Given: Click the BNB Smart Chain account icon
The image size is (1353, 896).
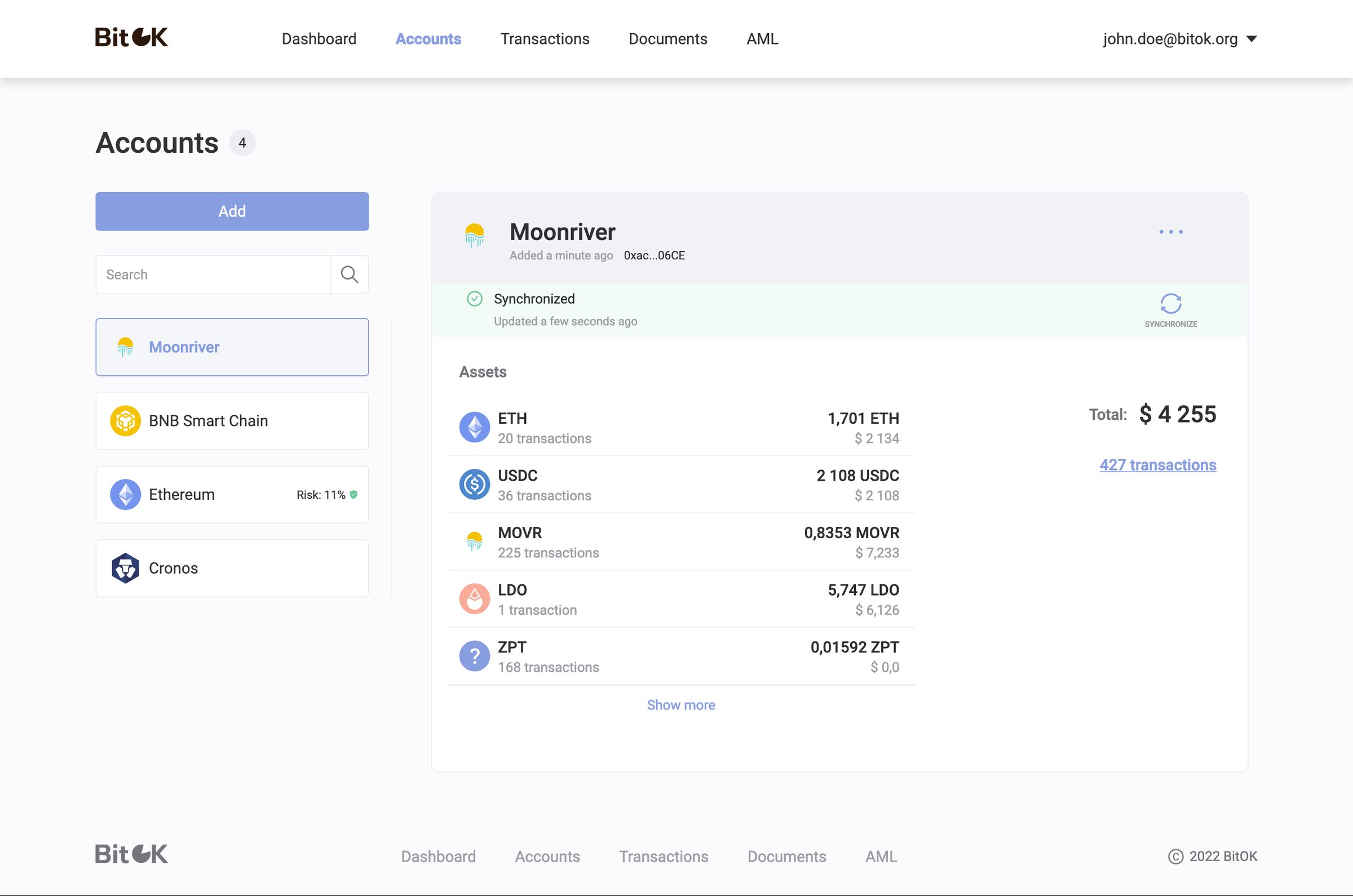Looking at the screenshot, I should click(125, 420).
